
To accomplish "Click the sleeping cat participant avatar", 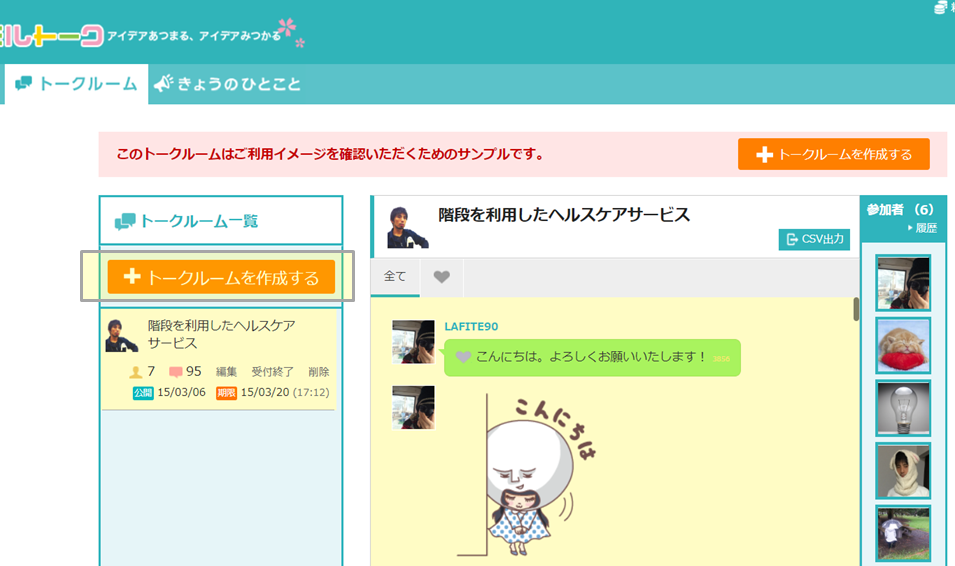I will 903,346.
